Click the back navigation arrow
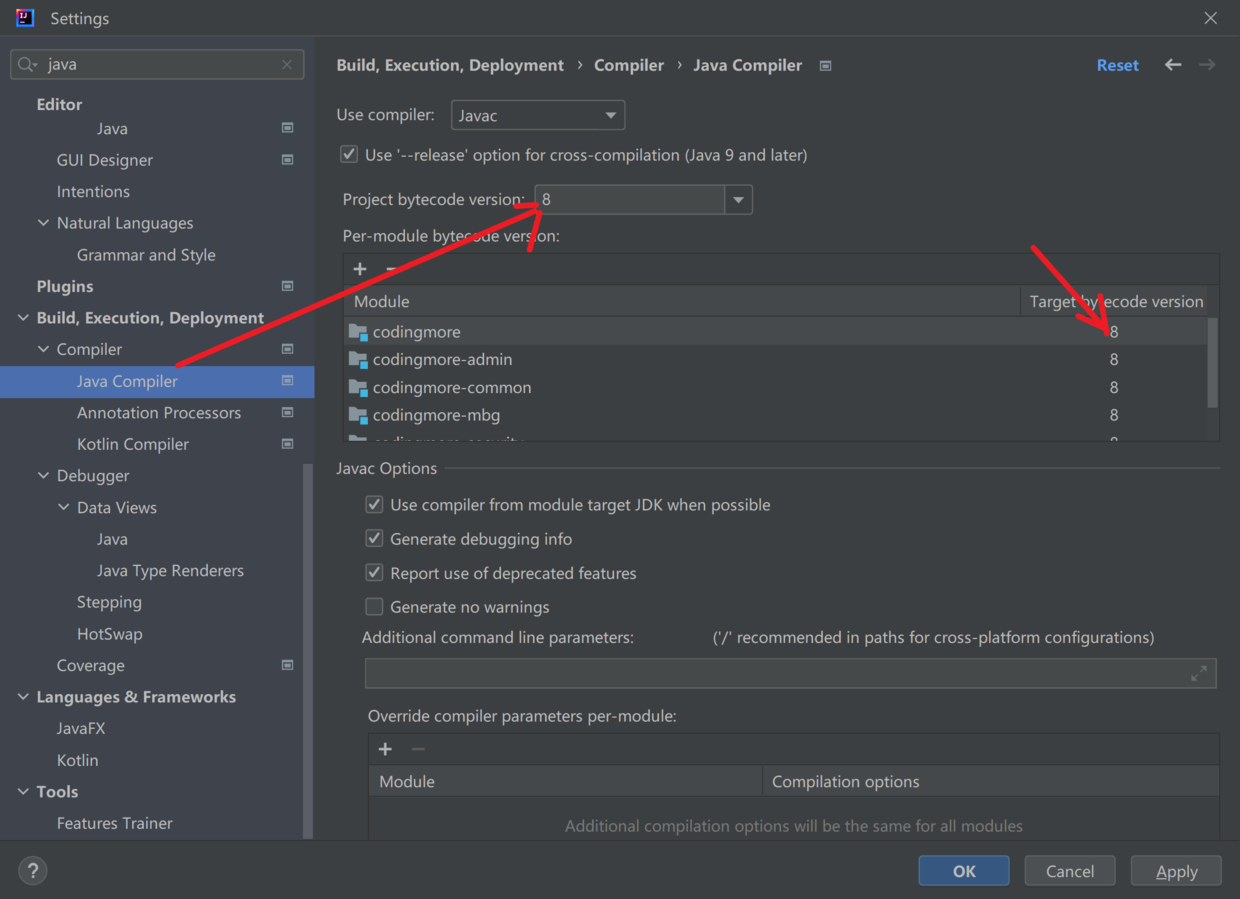 (x=1173, y=65)
